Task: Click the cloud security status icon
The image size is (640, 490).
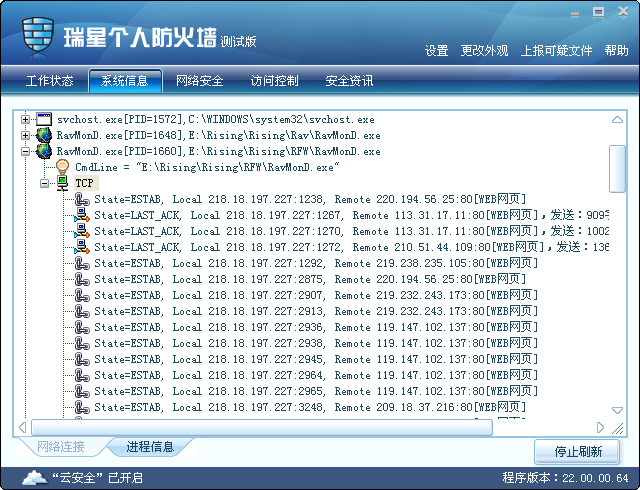Action: pyautogui.click(x=35, y=477)
